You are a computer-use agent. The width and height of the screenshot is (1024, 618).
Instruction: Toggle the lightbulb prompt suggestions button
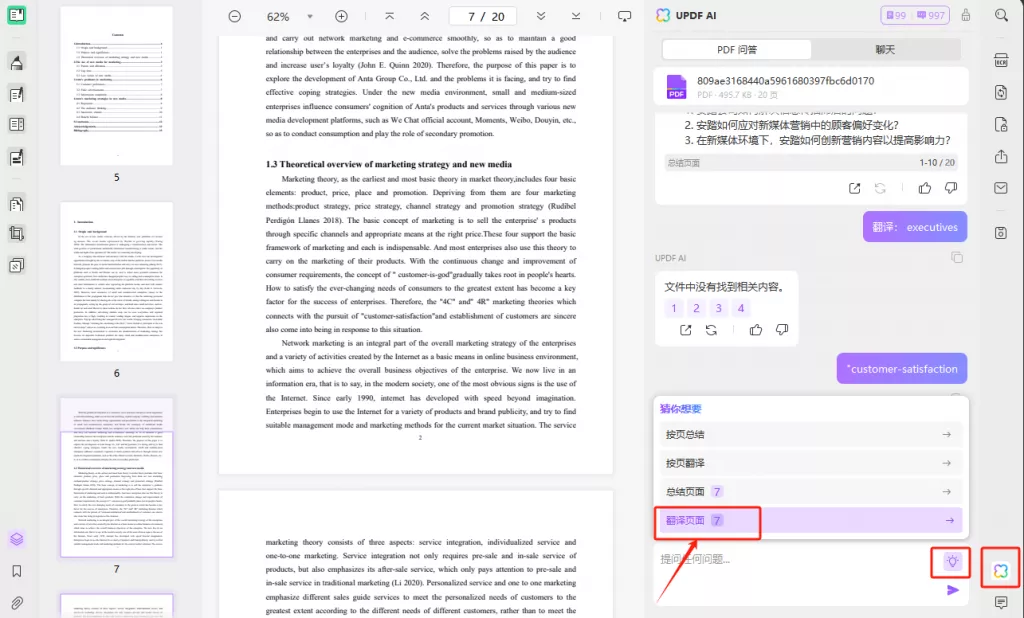coord(952,561)
